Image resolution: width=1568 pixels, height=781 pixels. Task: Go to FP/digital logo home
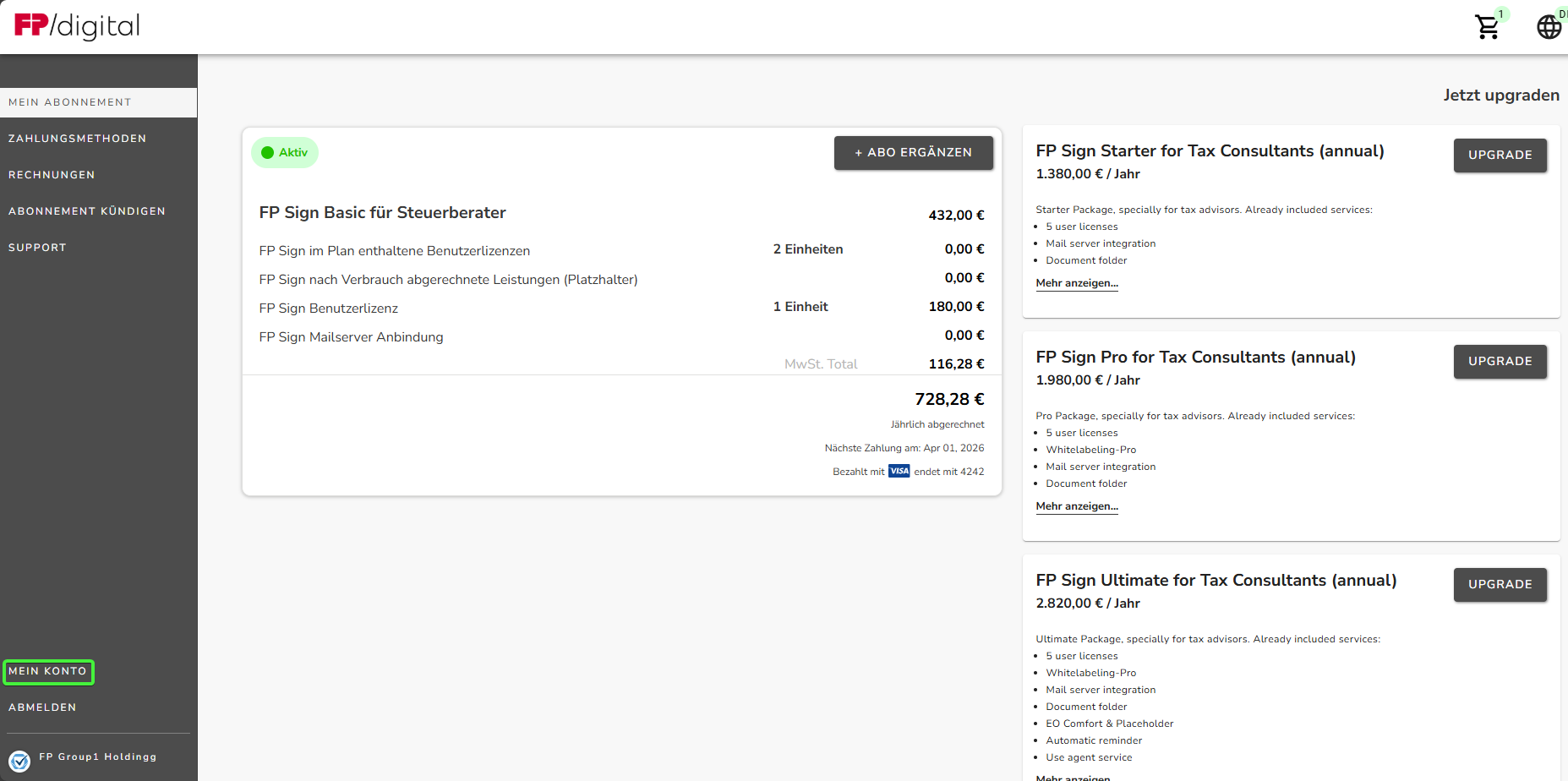(x=77, y=26)
